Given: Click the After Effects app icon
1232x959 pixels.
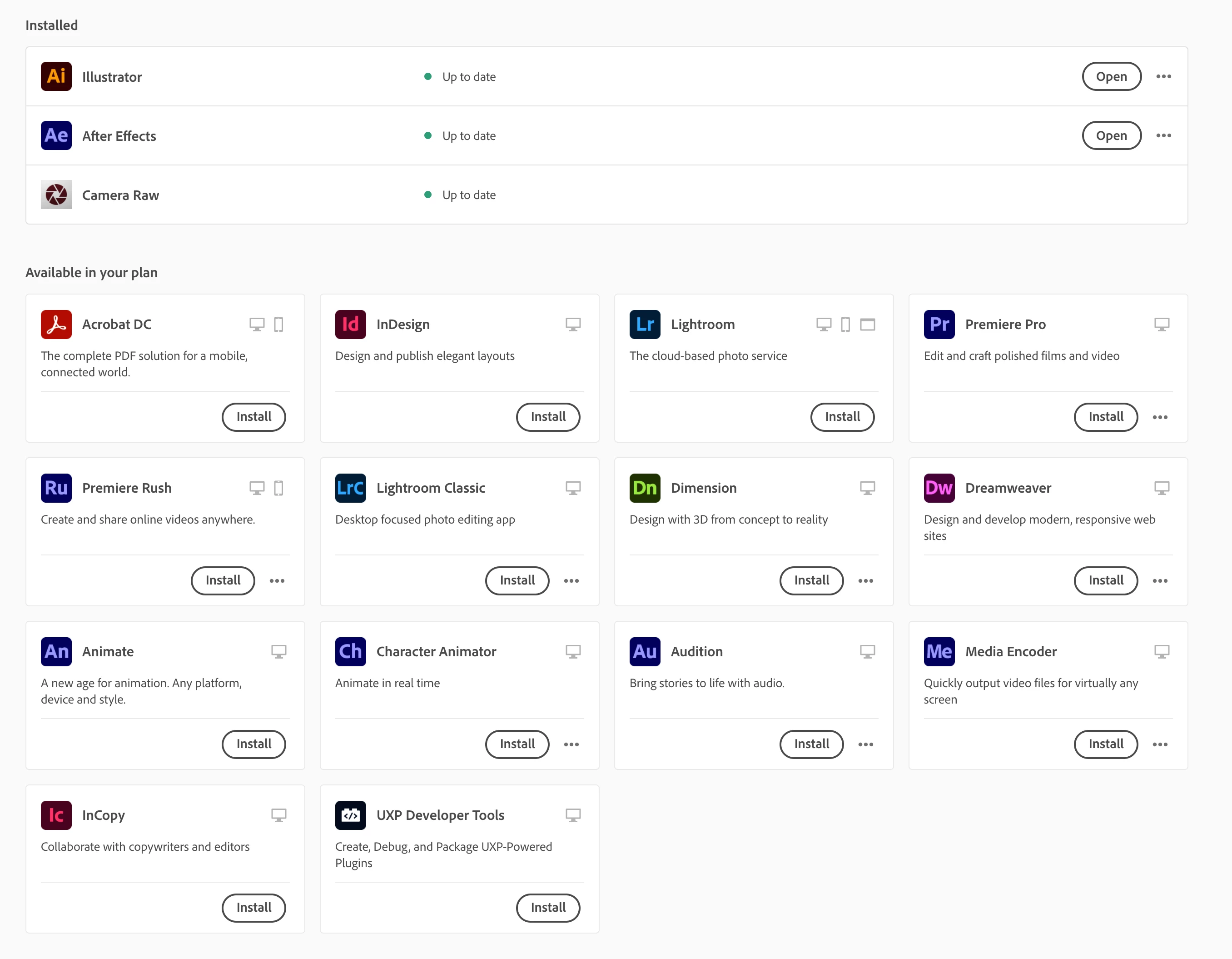Looking at the screenshot, I should pos(56,135).
